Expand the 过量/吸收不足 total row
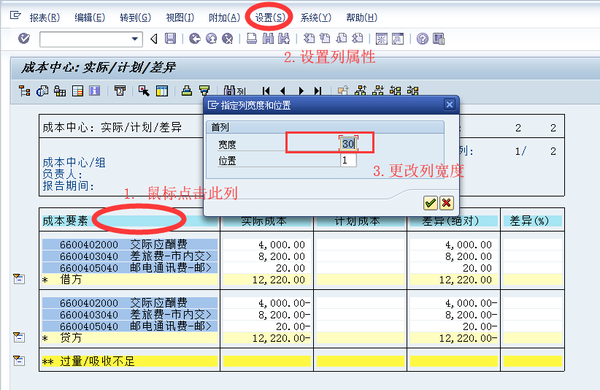This screenshot has height=390, width=600. [x=18, y=361]
